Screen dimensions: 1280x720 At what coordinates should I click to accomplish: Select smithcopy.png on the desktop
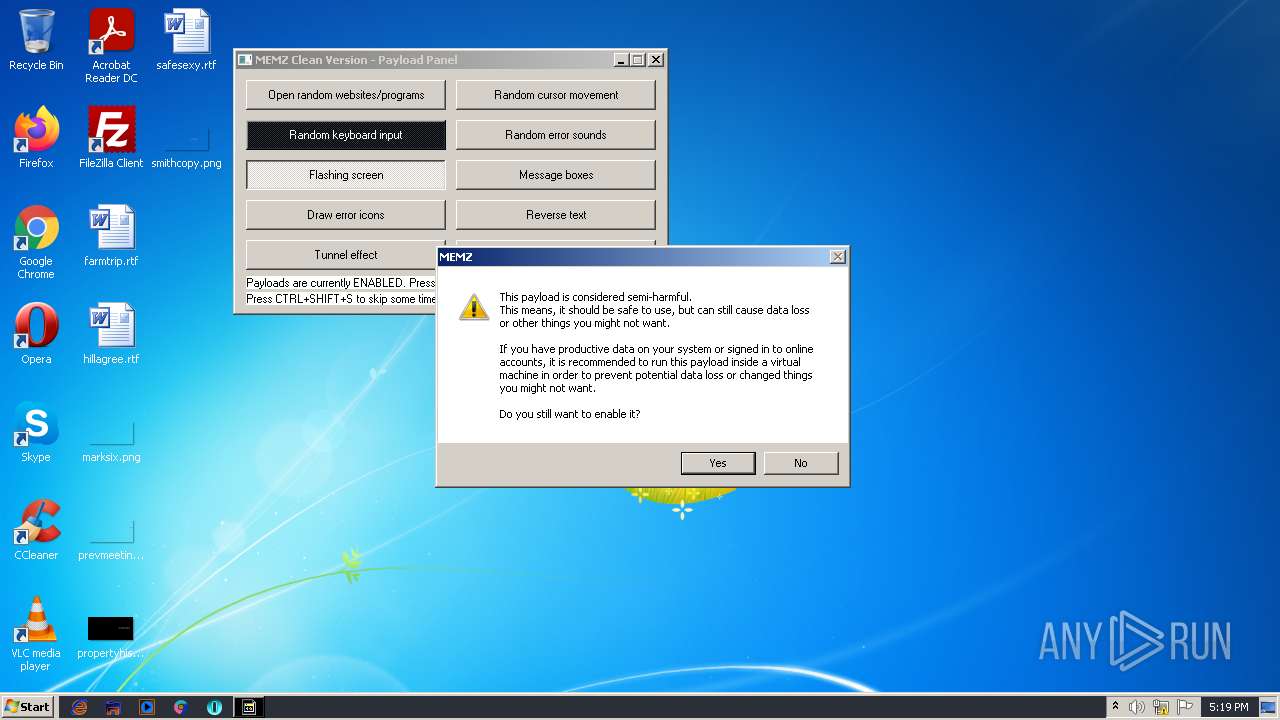[186, 147]
